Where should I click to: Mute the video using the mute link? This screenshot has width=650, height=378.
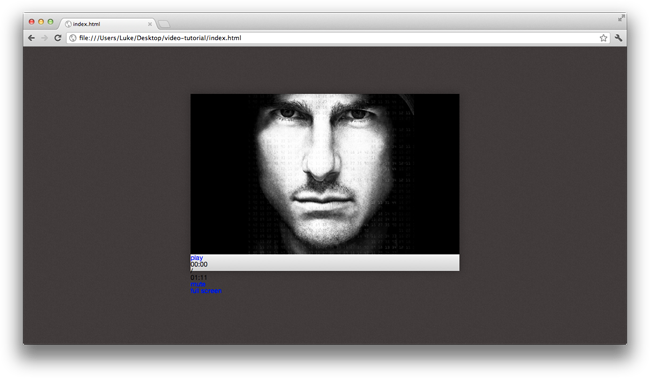click(198, 284)
